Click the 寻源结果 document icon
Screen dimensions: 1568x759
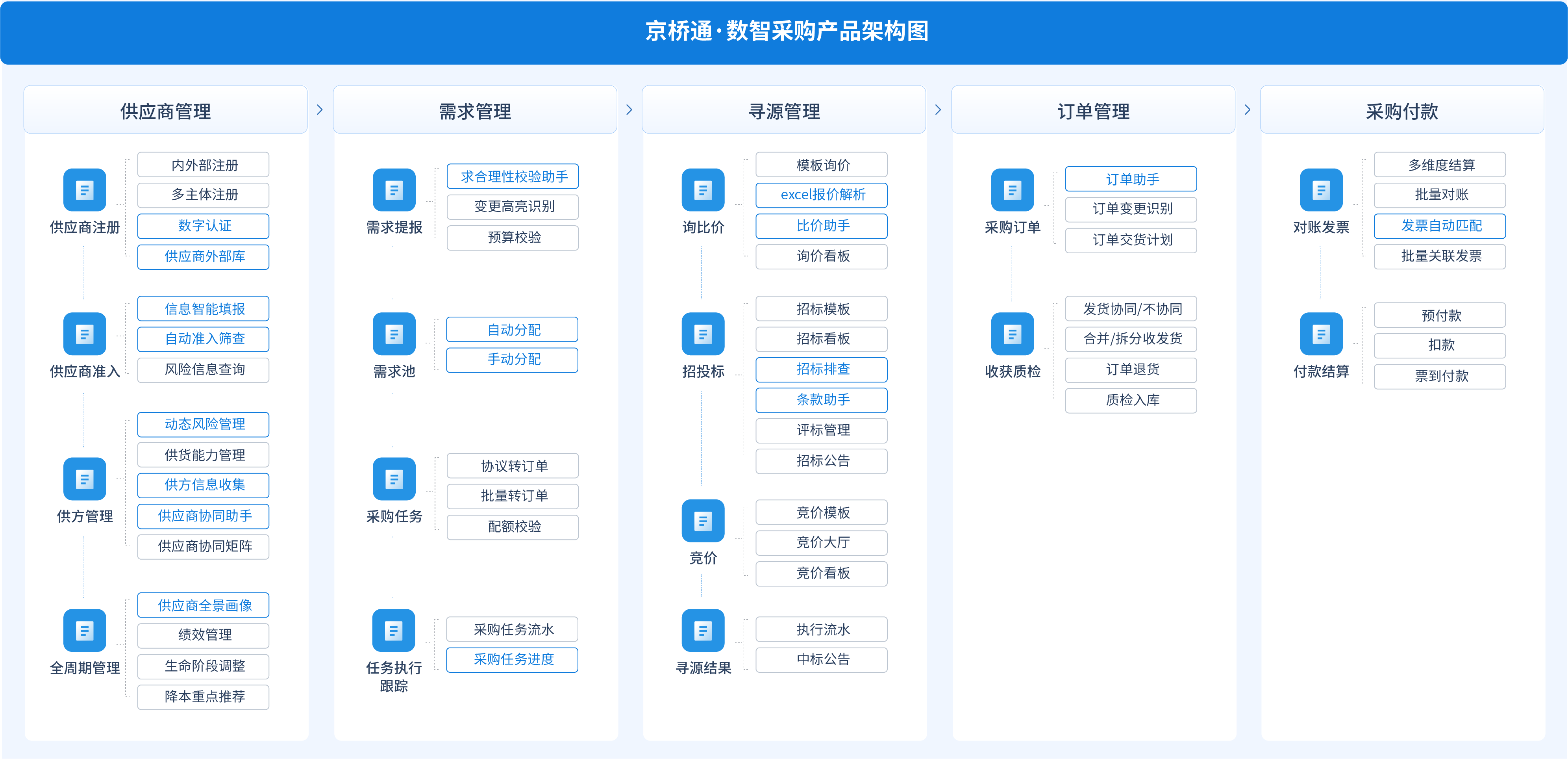point(703,631)
